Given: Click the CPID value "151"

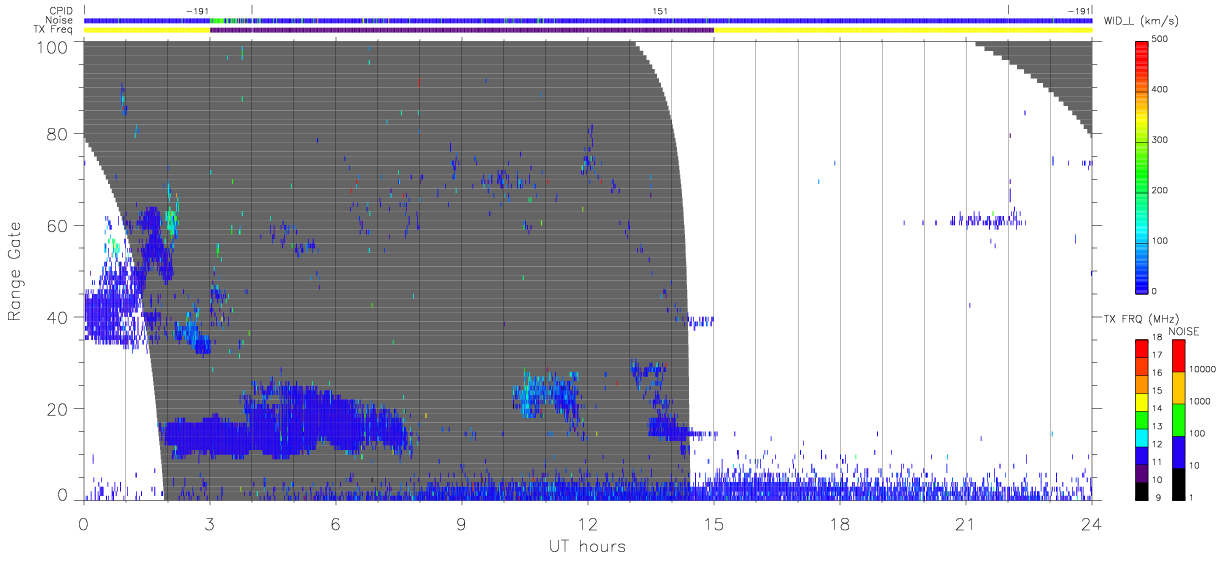Looking at the screenshot, I should point(660,11).
